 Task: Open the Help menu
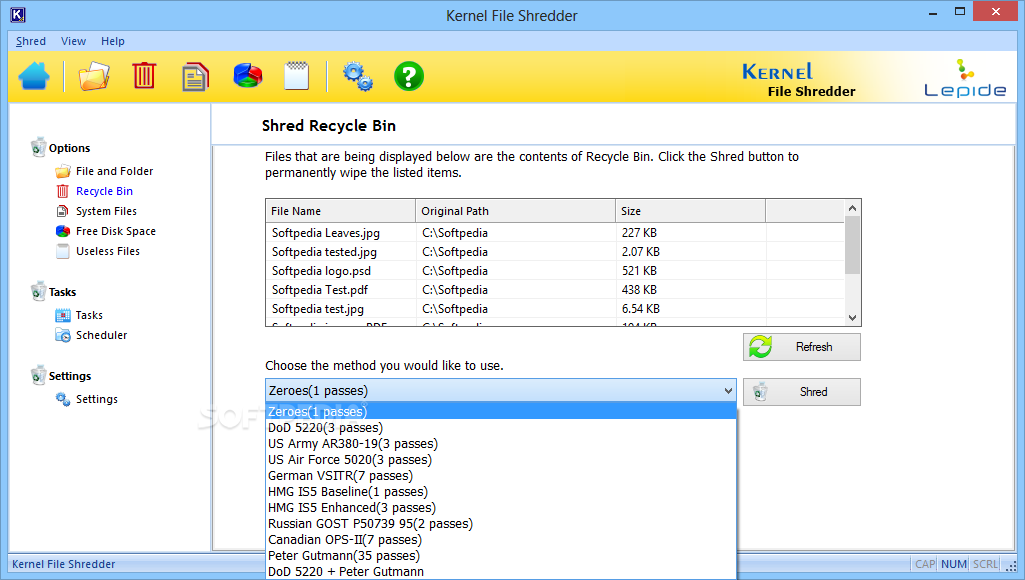click(112, 41)
